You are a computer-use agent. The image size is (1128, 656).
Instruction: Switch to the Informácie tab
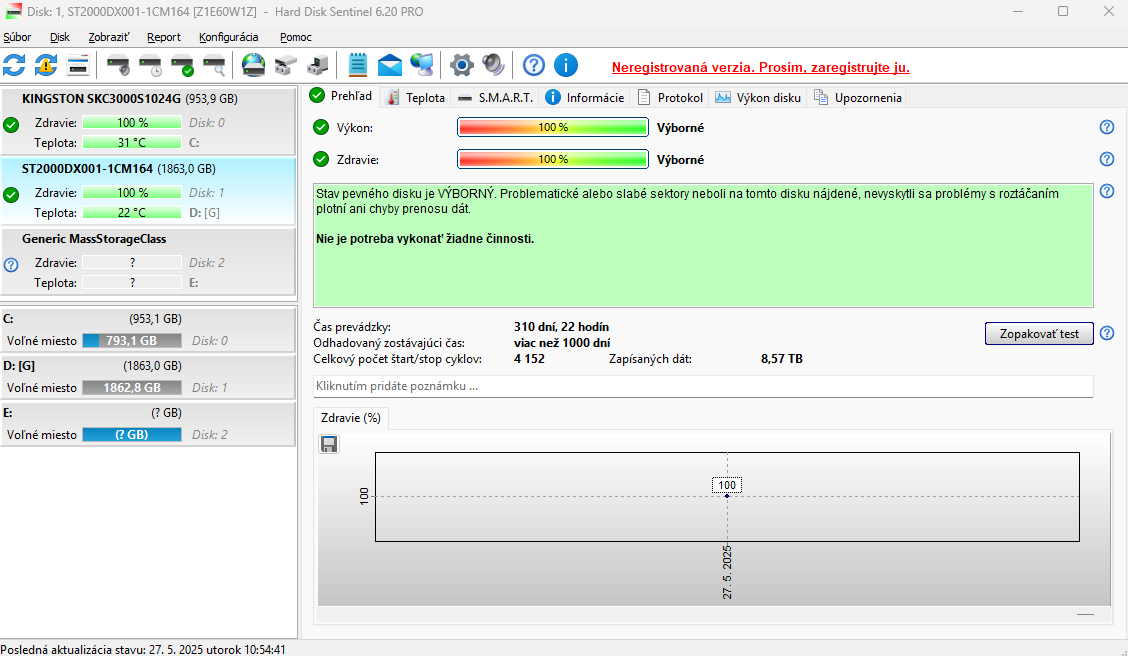click(x=585, y=98)
